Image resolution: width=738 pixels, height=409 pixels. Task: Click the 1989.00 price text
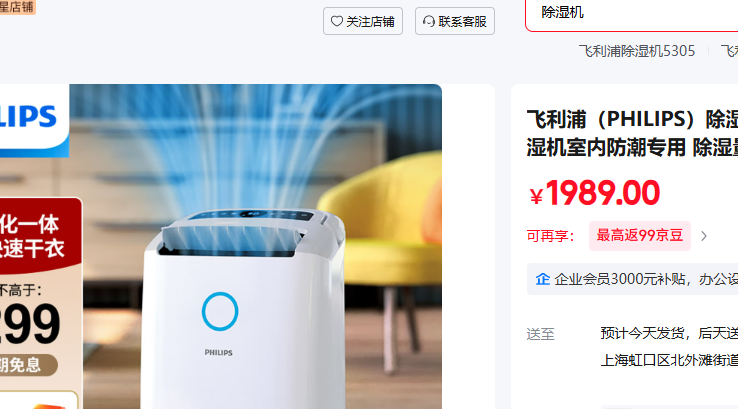click(602, 192)
